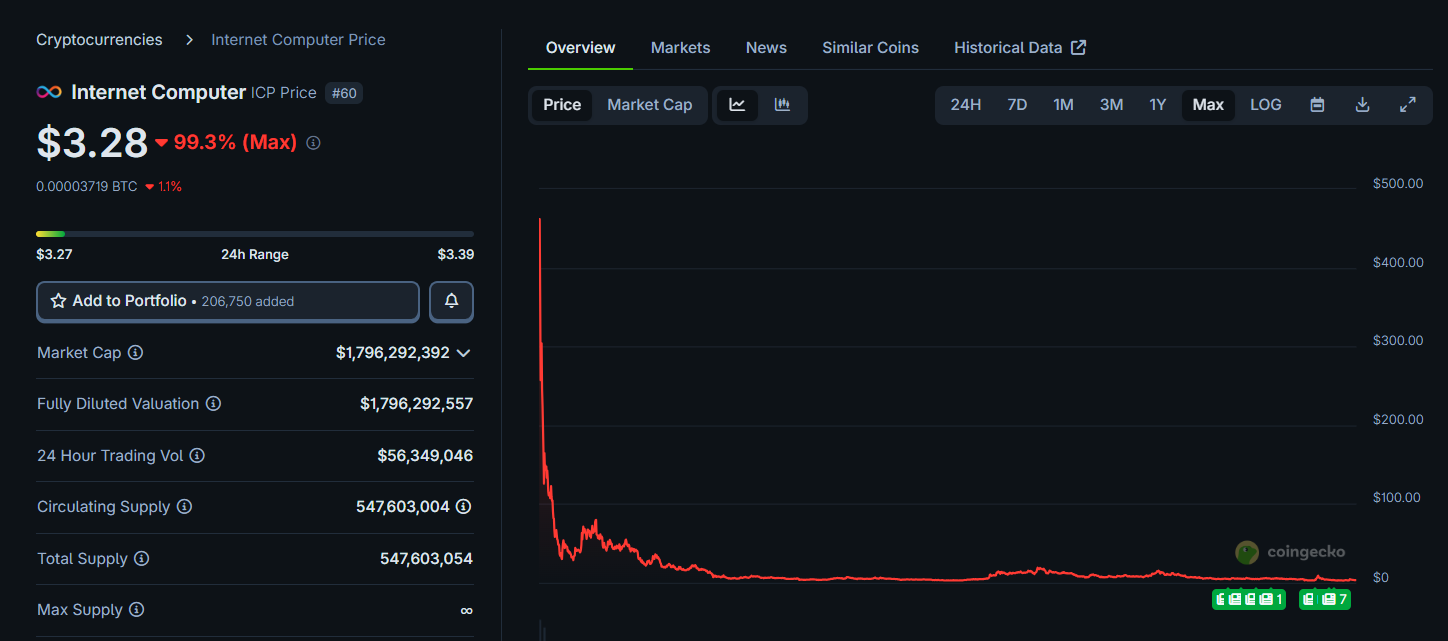Switch to line chart view icon
Viewport: 1448px width, 641px height.
click(737, 105)
